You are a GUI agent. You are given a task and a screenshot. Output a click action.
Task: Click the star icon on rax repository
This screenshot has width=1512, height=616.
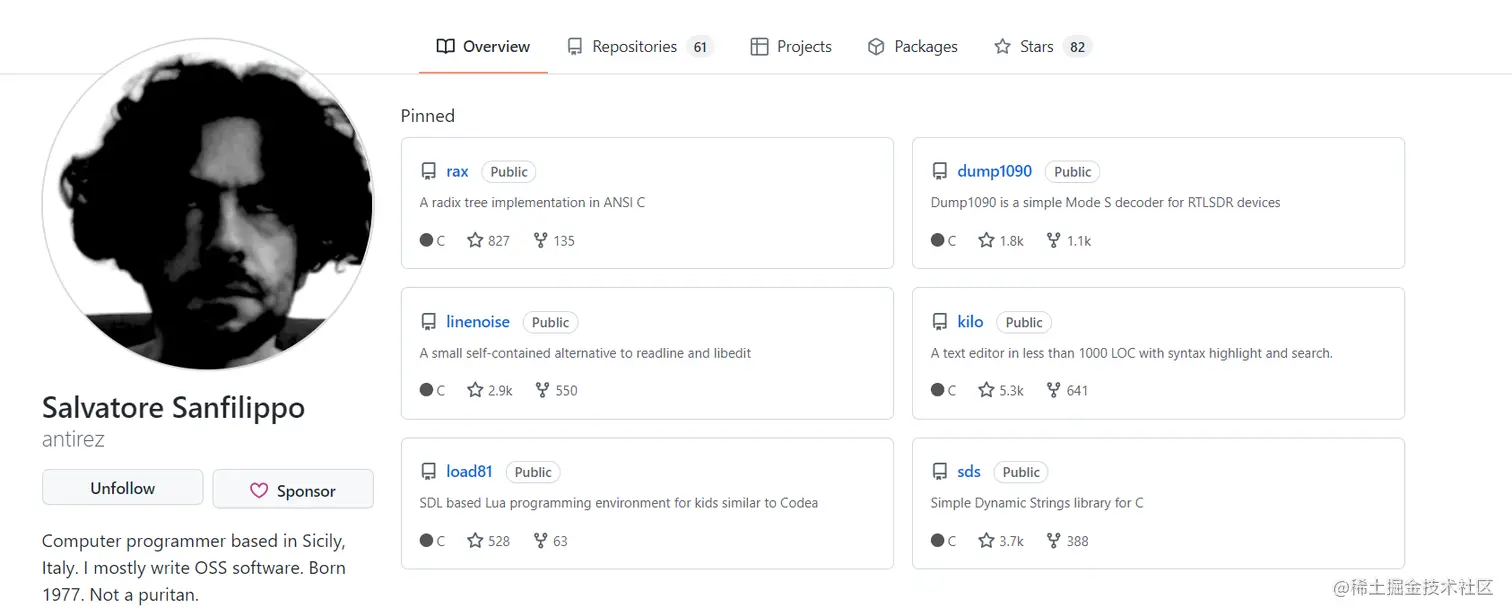475,240
